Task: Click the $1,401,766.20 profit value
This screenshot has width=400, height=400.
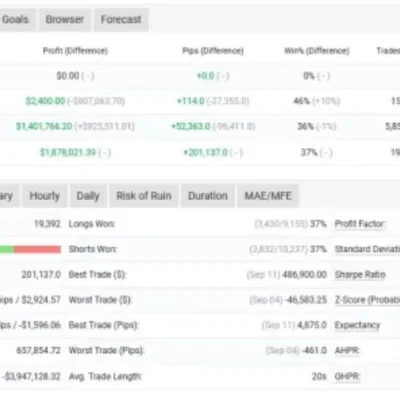Action: coord(44,127)
